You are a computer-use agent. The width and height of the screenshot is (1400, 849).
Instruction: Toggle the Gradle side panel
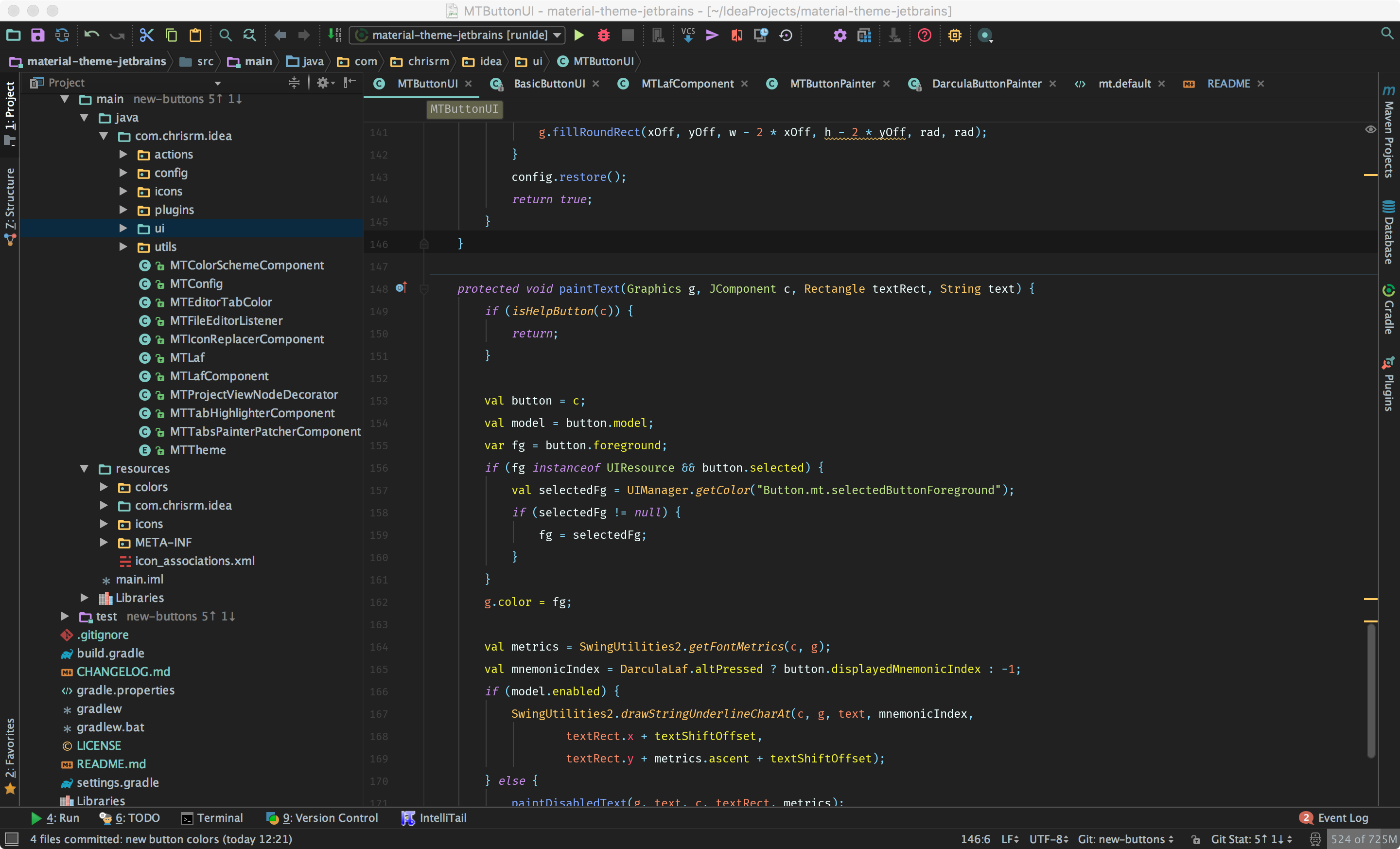[x=1388, y=310]
